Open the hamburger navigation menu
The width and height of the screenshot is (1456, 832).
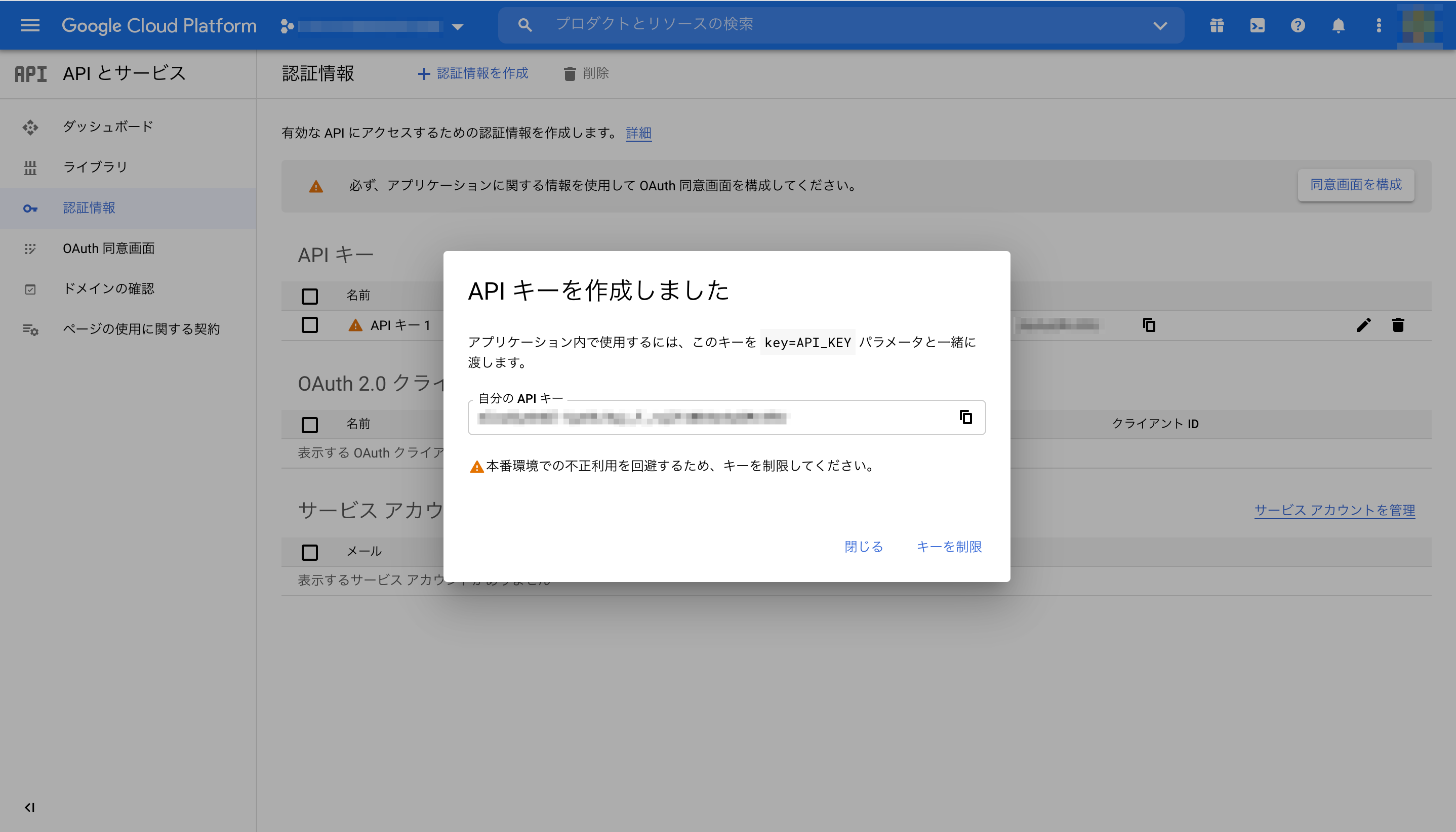click(x=30, y=25)
